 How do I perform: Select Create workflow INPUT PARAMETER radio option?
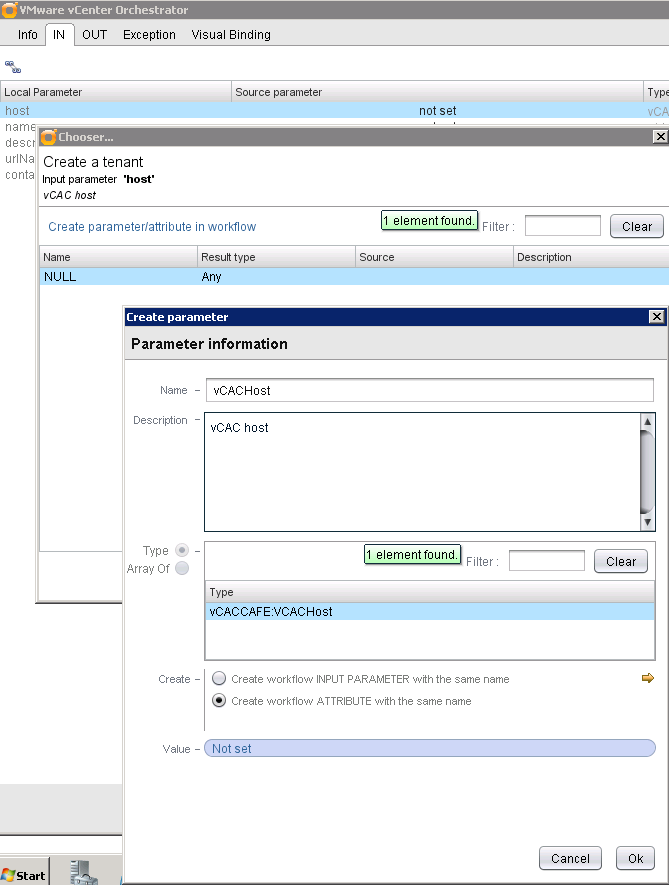click(219, 678)
